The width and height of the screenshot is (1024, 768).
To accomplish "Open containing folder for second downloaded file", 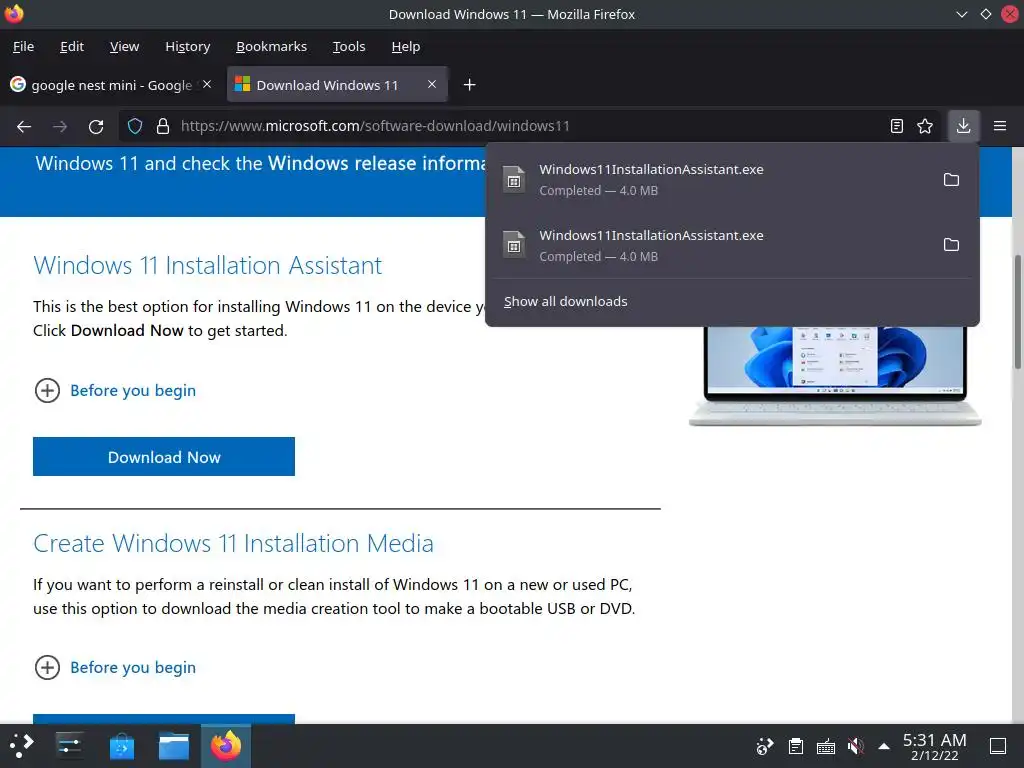I will 951,245.
